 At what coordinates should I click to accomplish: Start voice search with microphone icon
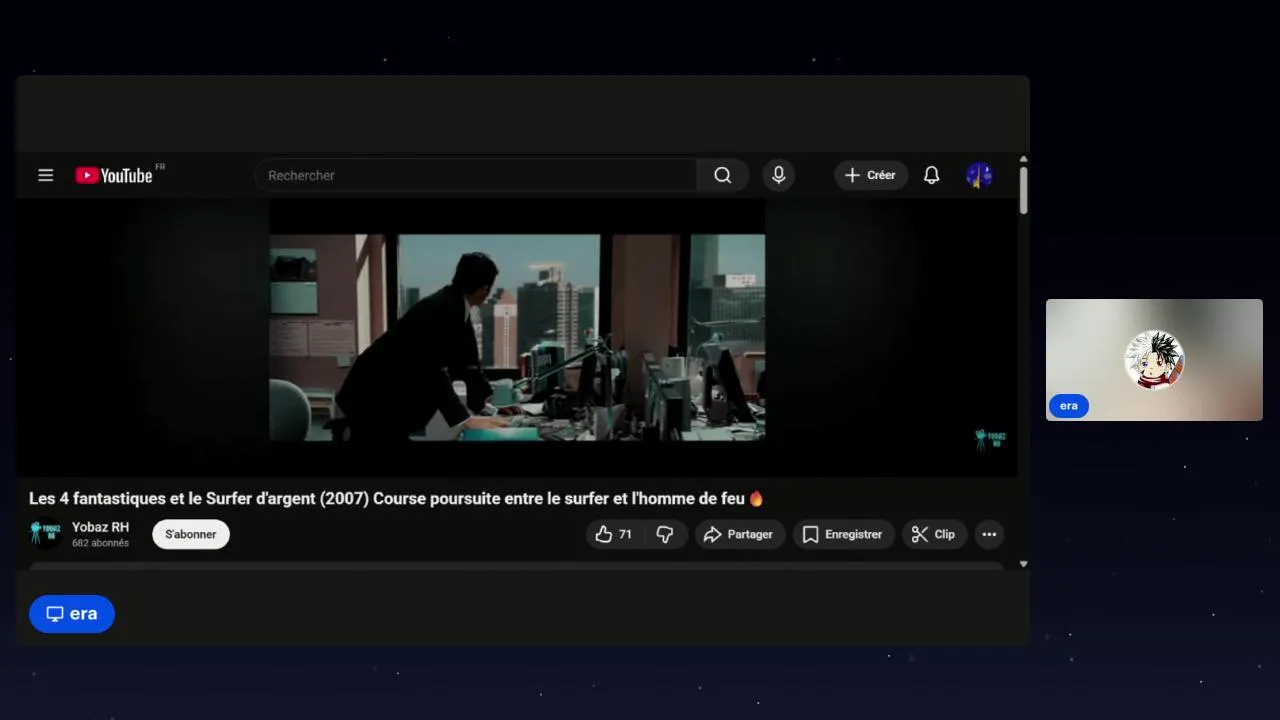[779, 175]
